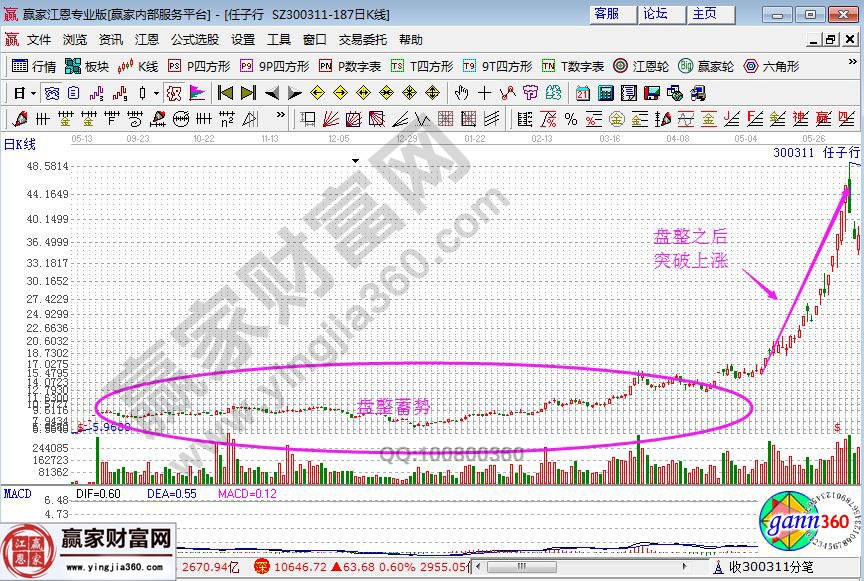Open the 行情 market quotes view
The width and height of the screenshot is (864, 581).
[x=33, y=66]
